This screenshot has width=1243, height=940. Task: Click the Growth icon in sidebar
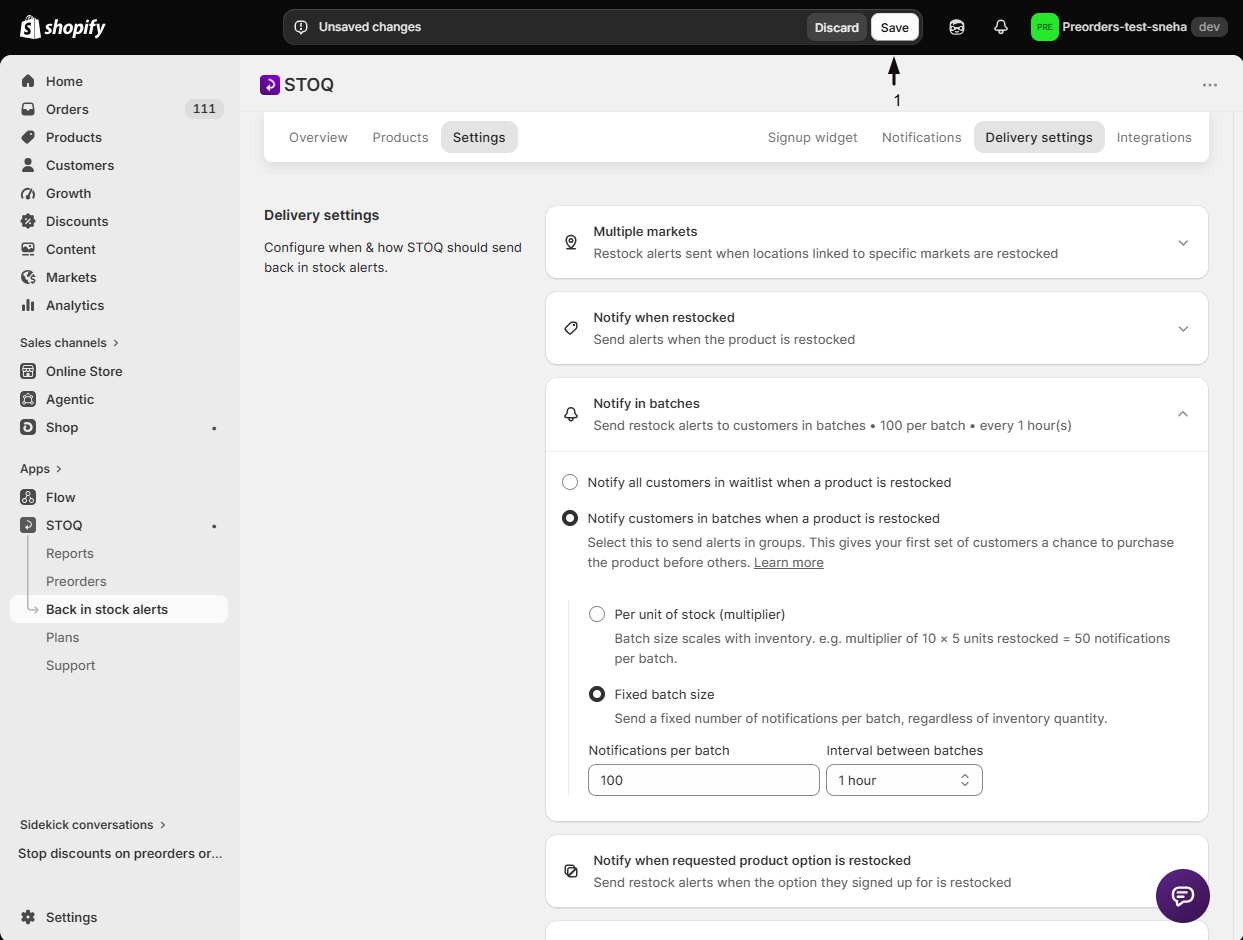[x=28, y=193]
